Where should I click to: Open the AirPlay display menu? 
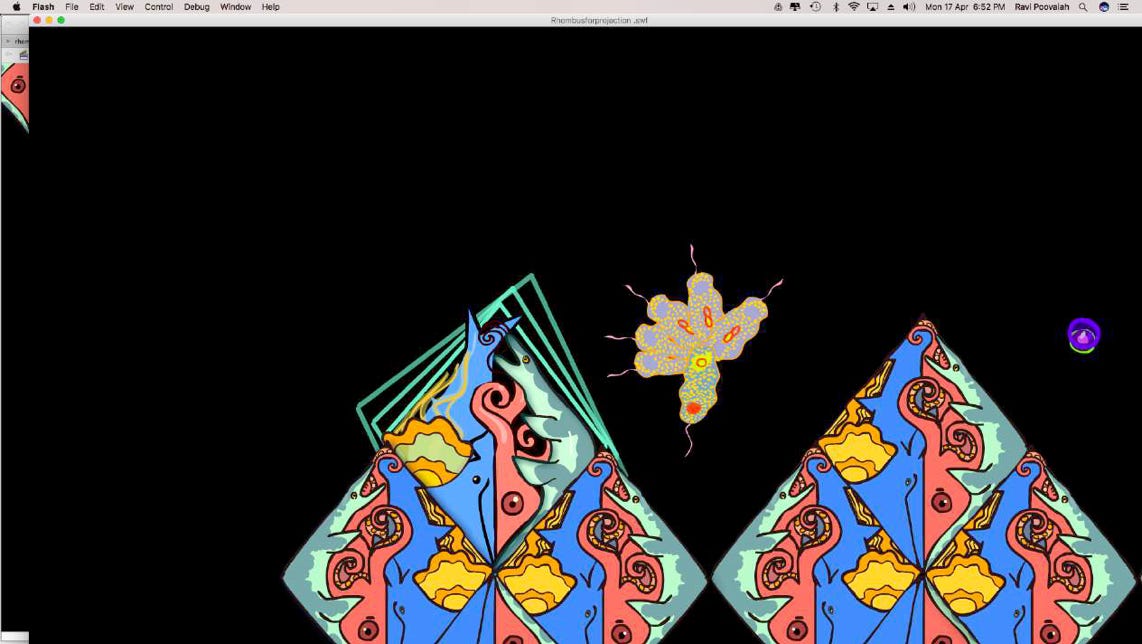coord(872,7)
